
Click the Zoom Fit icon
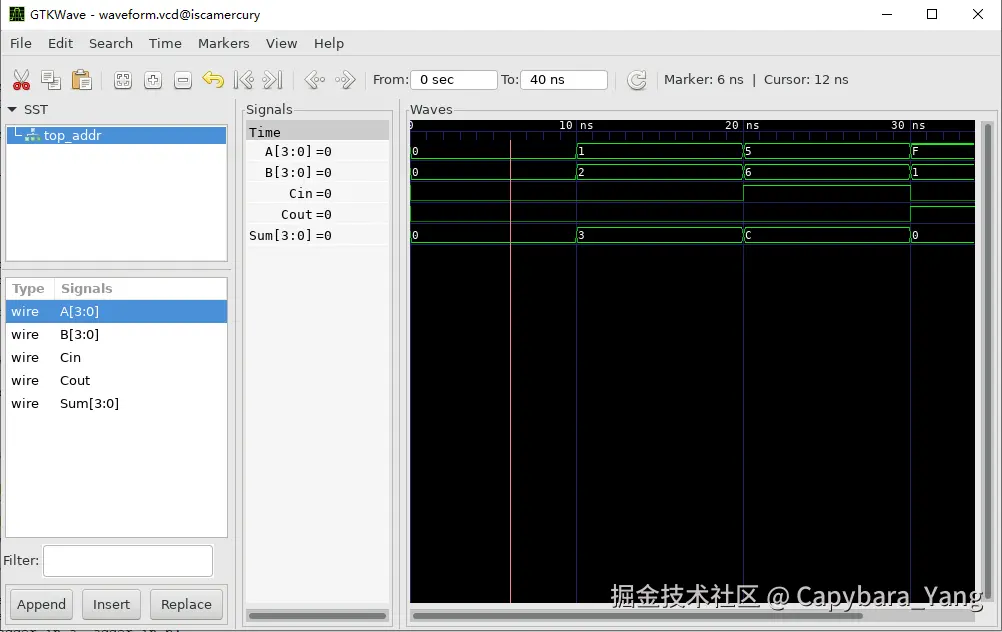click(x=123, y=80)
